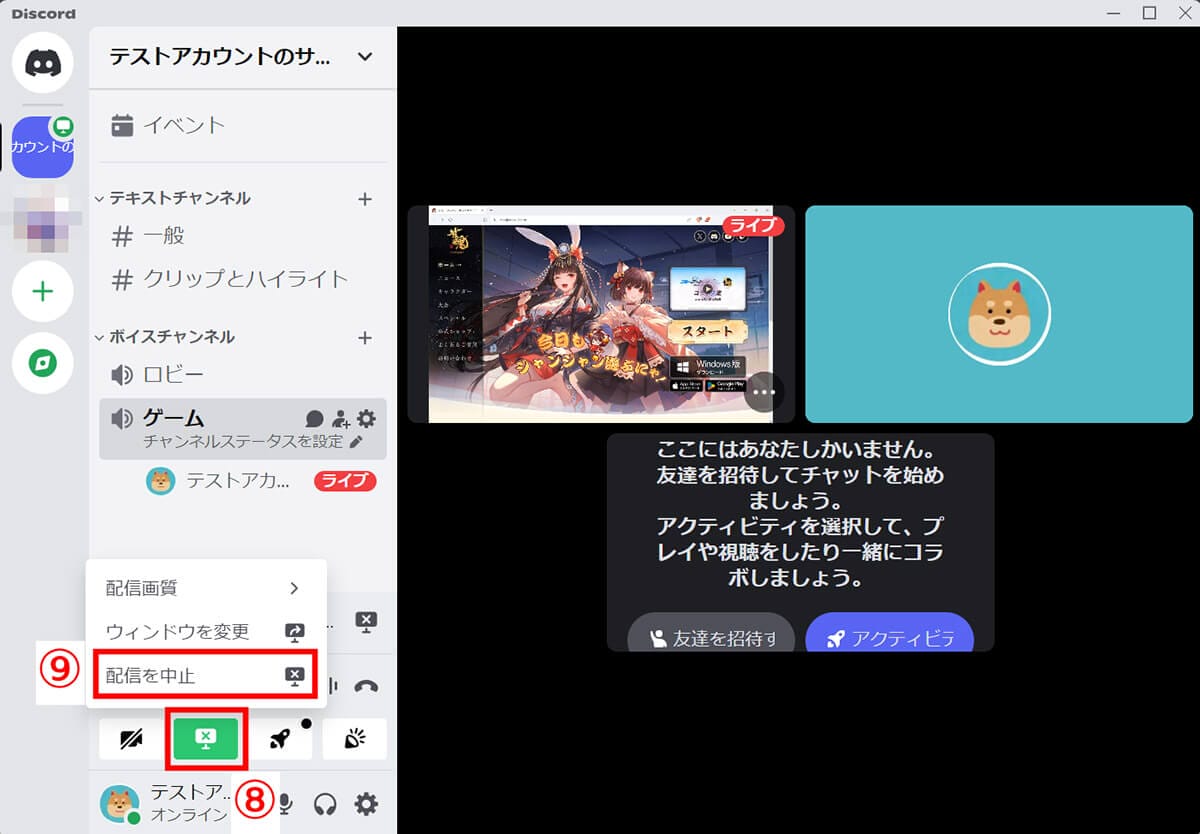
Task: Select the テストアカウント server icon
Action: click(43, 147)
